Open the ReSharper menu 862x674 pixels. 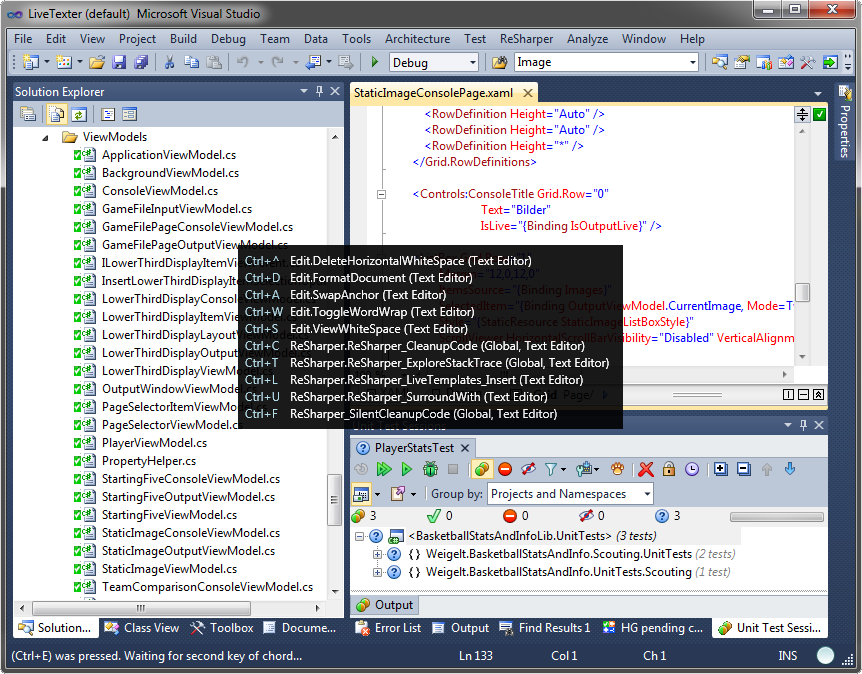526,39
